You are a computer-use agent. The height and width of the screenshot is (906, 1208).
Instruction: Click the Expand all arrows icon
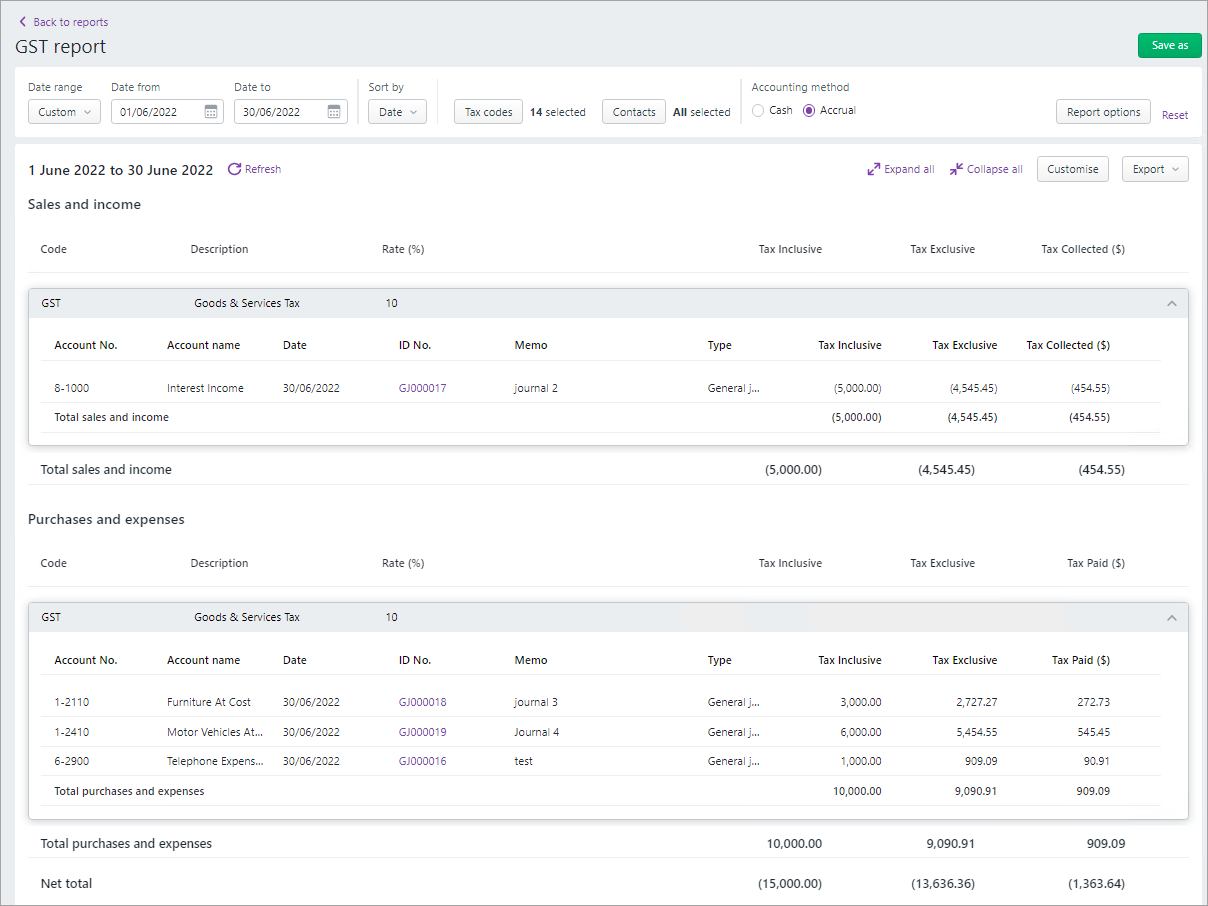click(873, 169)
